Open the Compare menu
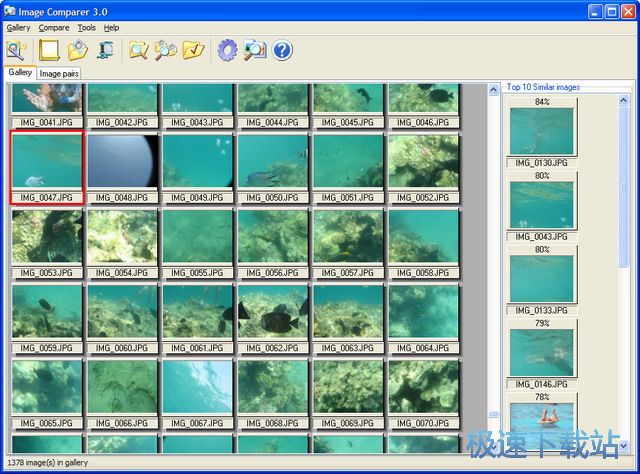Image resolution: width=640 pixels, height=474 pixels. [x=54, y=28]
